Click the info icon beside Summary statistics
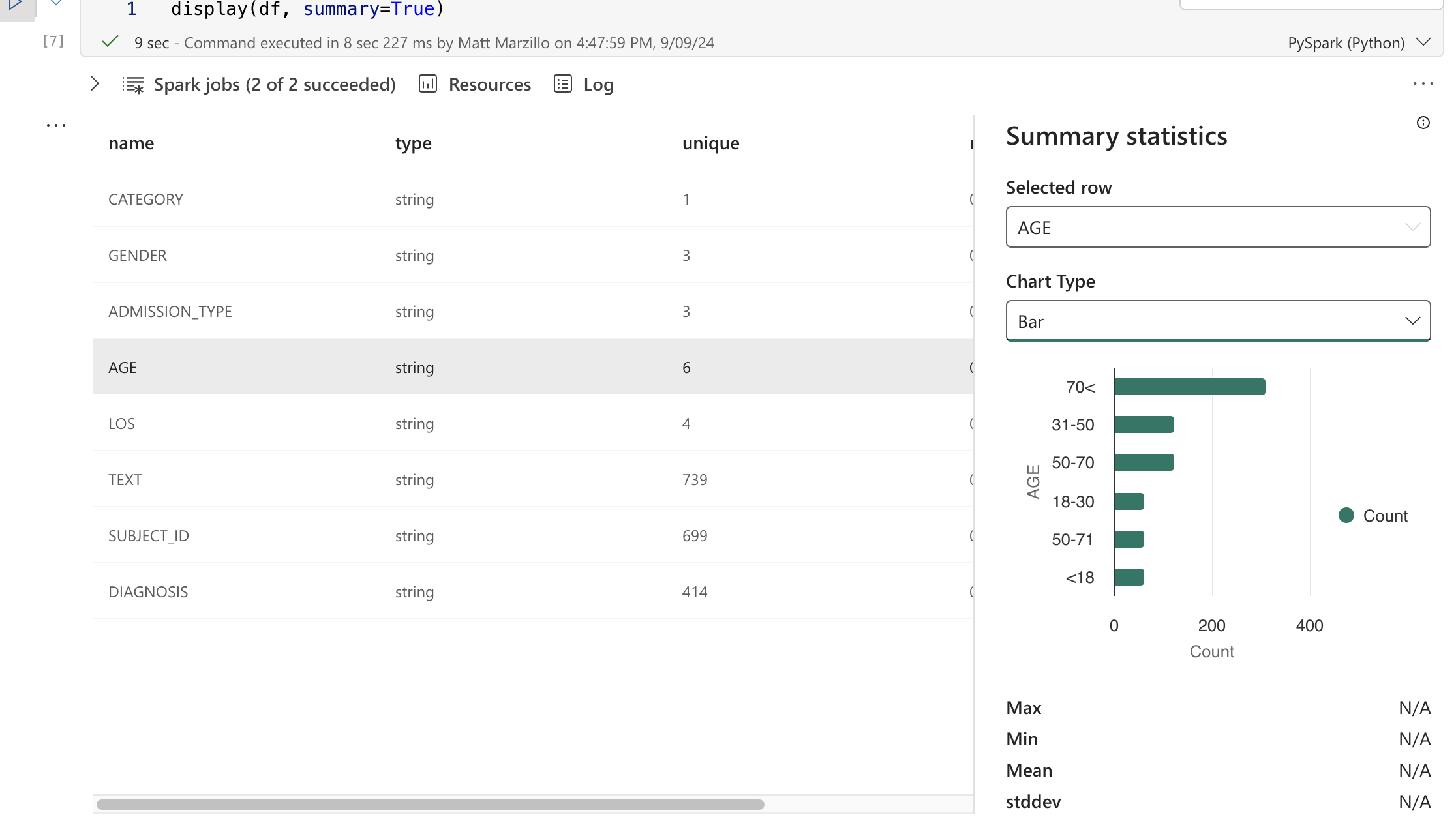 click(x=1423, y=123)
